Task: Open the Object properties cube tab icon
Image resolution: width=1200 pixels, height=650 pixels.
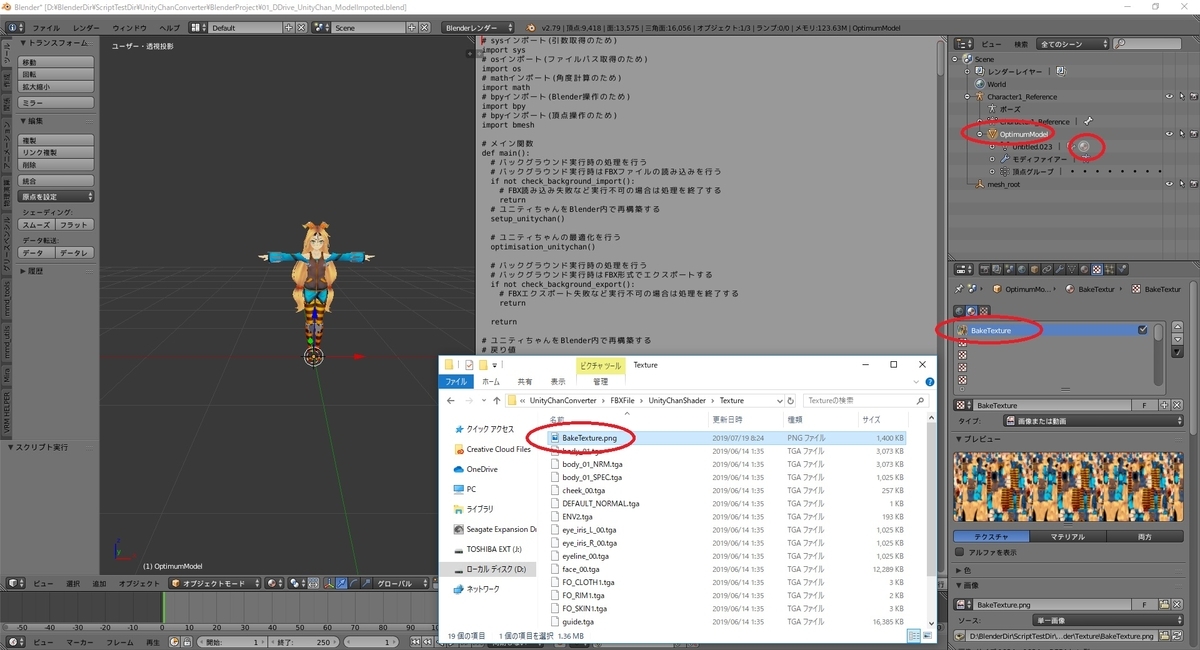Action: (1034, 269)
